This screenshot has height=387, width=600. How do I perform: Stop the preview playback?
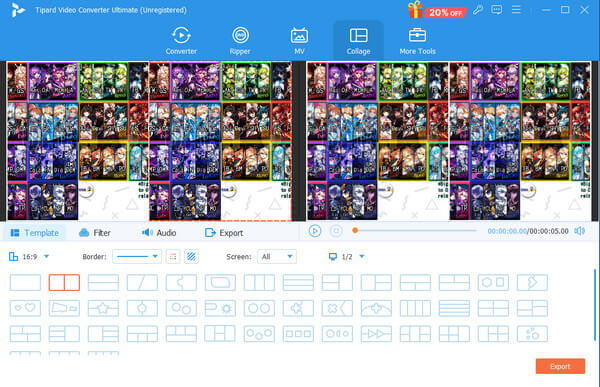coord(336,231)
